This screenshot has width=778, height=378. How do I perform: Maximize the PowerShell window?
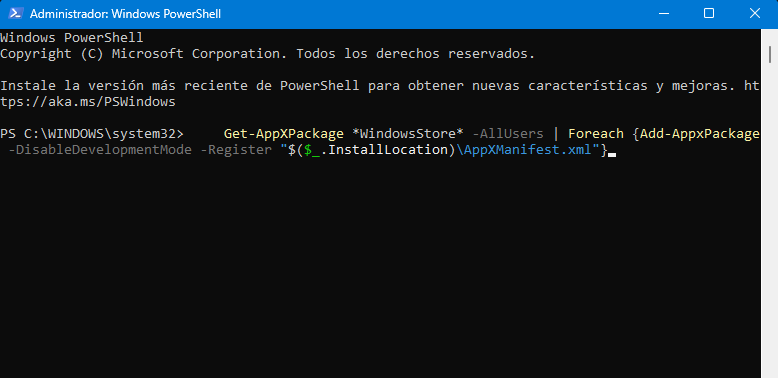click(x=709, y=14)
